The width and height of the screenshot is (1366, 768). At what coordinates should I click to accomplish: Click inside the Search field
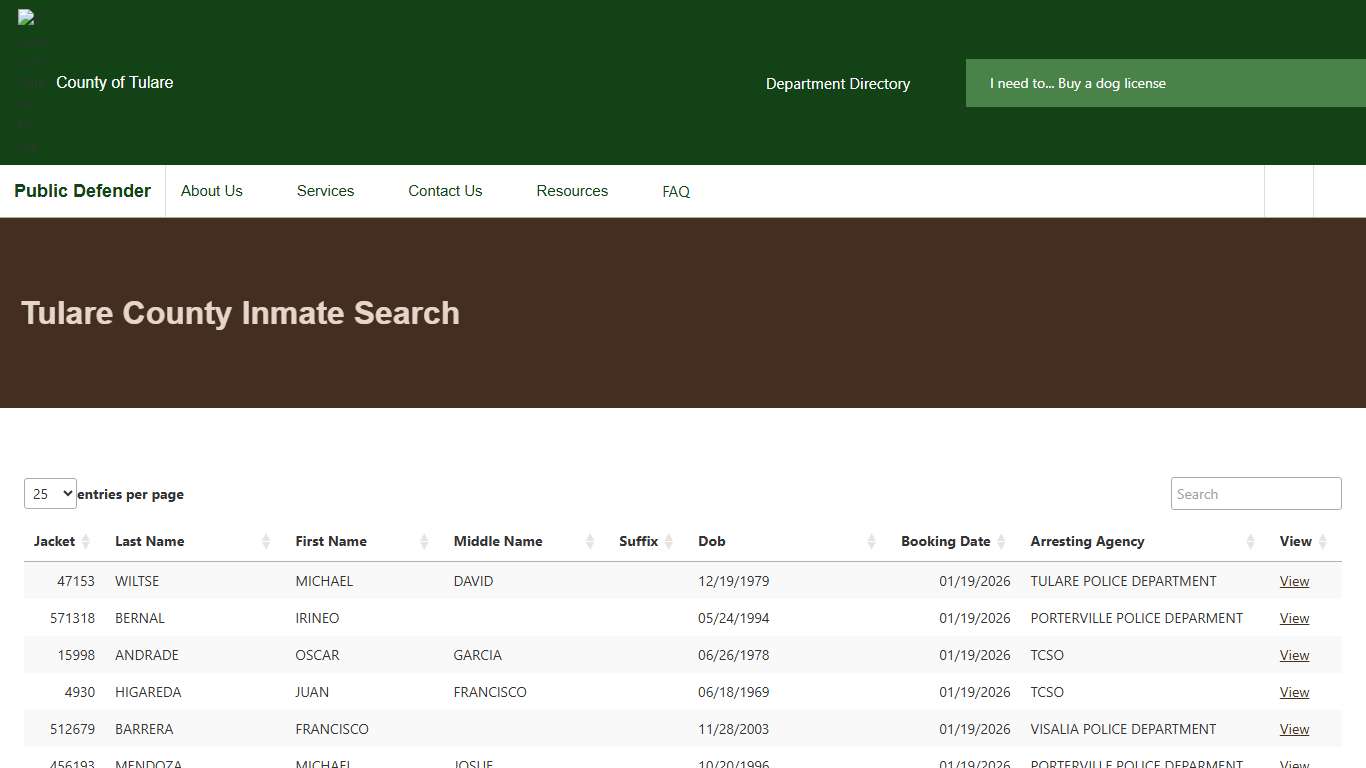(1255, 493)
